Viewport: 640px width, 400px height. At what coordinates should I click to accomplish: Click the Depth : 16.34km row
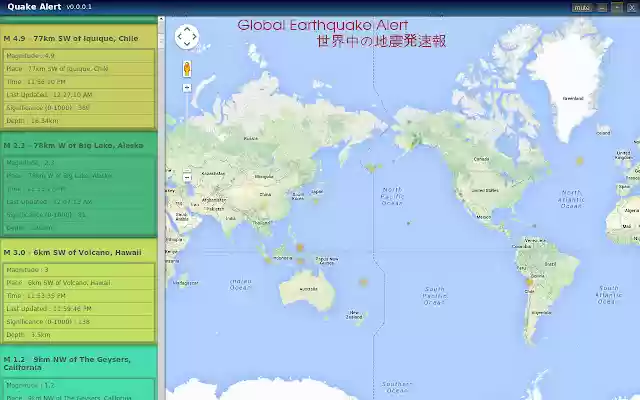[x=79, y=121]
